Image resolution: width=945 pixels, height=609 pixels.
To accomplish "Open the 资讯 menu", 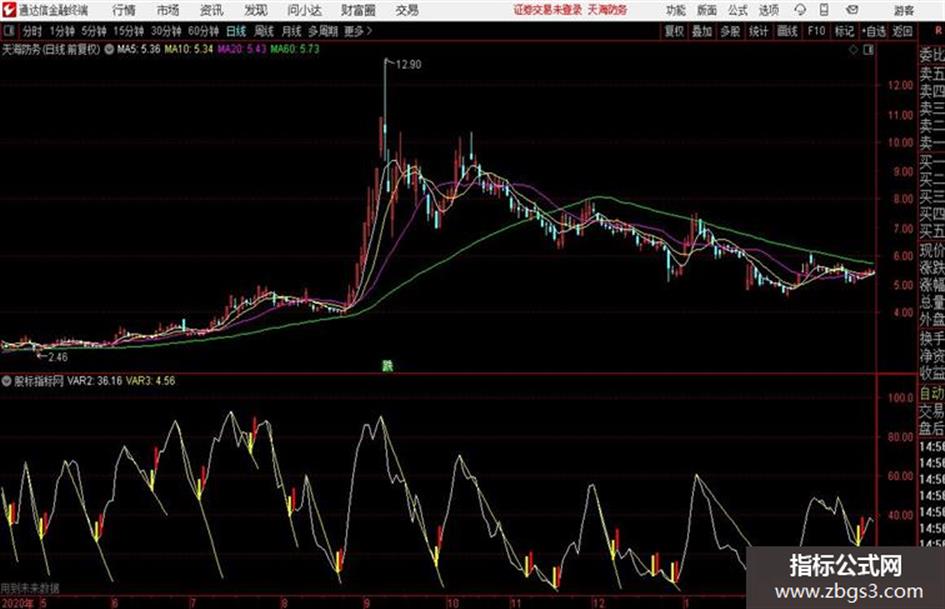I will coord(212,10).
